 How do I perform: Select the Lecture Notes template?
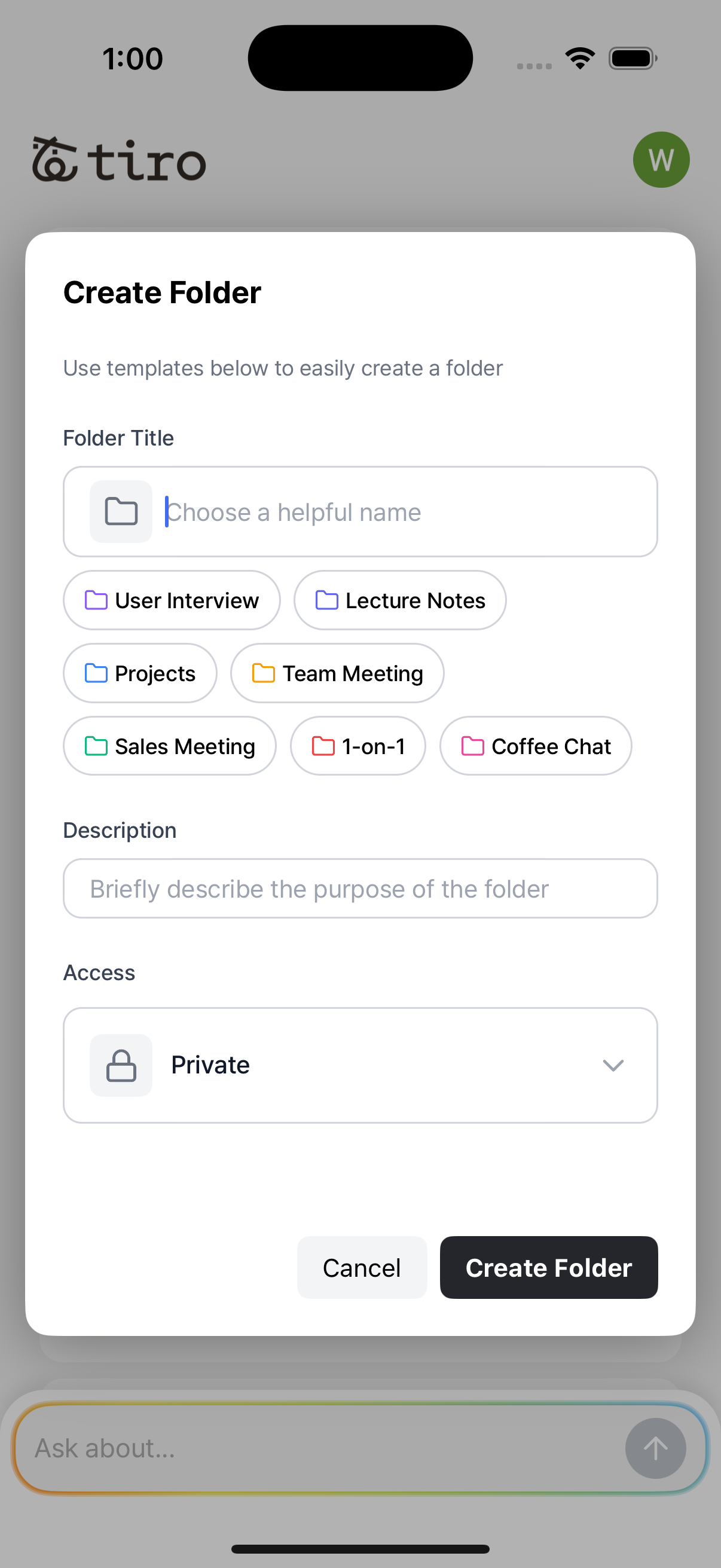click(x=400, y=600)
